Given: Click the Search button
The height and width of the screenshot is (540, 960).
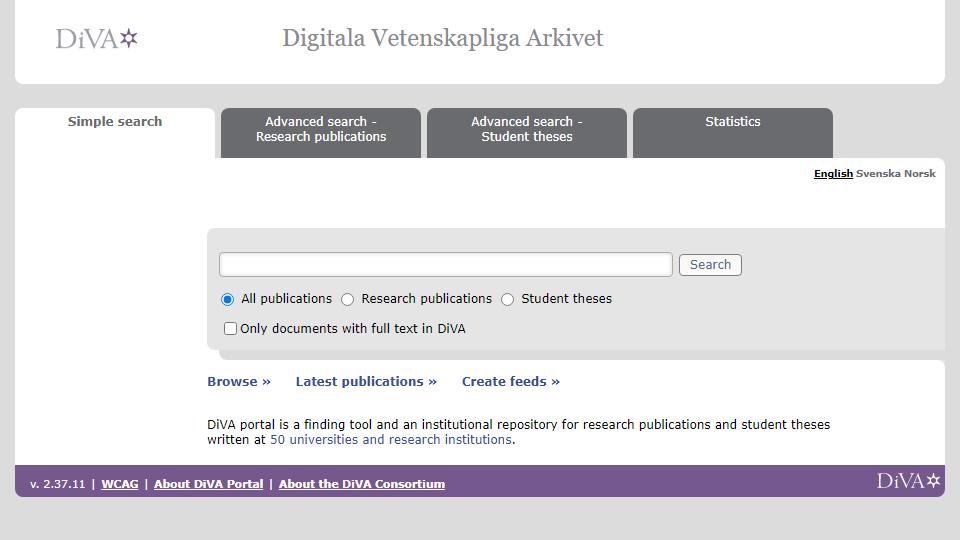Looking at the screenshot, I should pyautogui.click(x=710, y=264).
